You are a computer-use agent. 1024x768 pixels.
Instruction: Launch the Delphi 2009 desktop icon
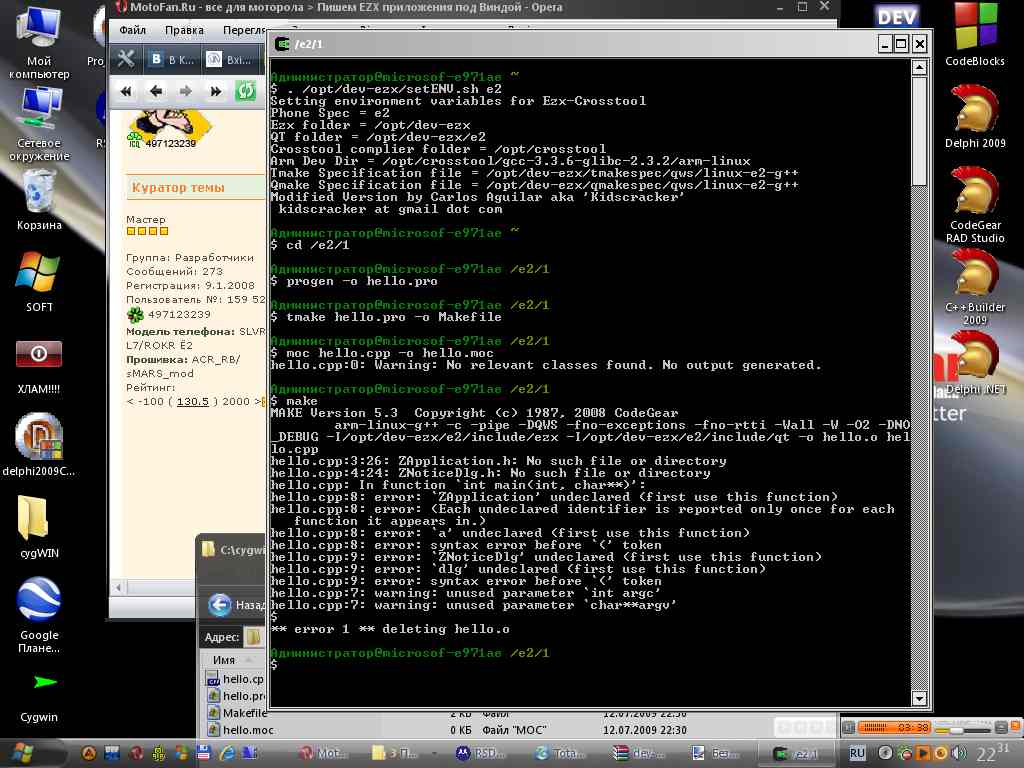coord(975,116)
